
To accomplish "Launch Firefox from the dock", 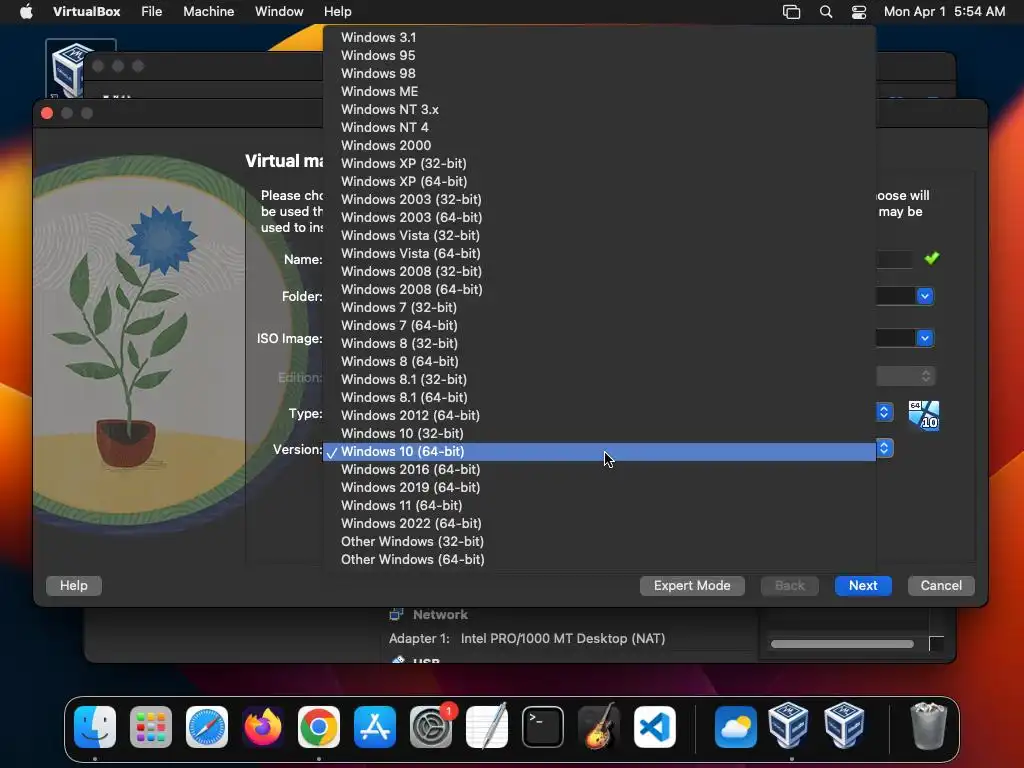I will click(263, 727).
